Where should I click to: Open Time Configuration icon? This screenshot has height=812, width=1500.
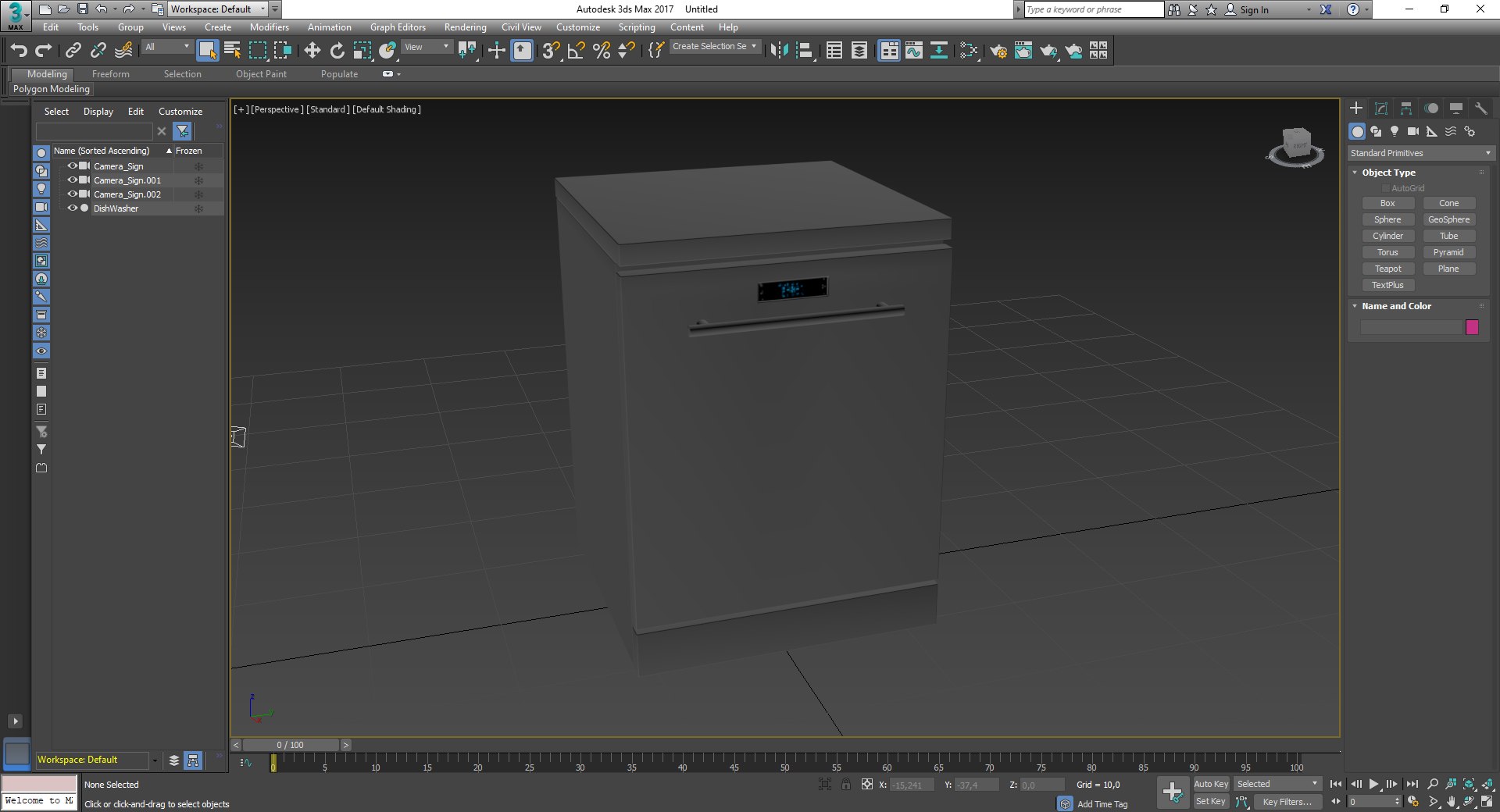pyautogui.click(x=1413, y=801)
